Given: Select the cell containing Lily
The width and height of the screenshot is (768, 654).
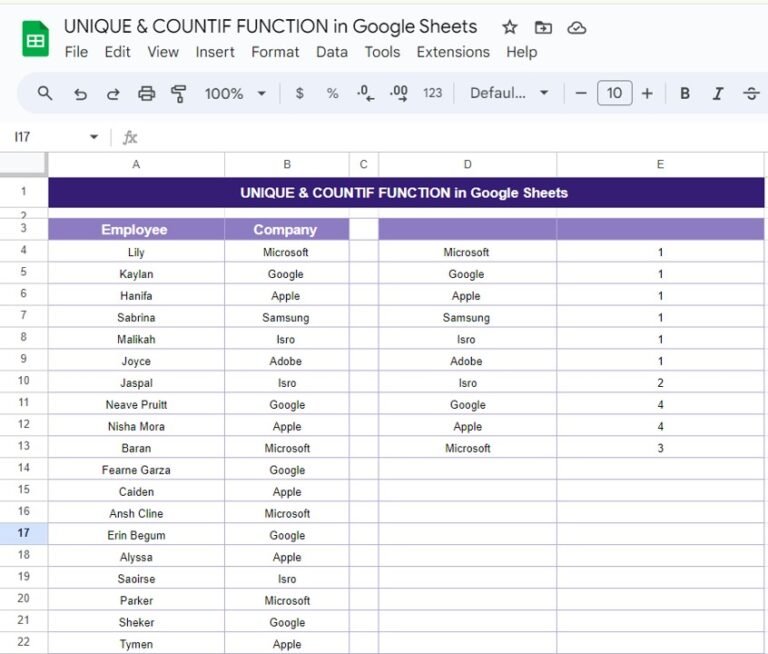Looking at the screenshot, I should [136, 252].
